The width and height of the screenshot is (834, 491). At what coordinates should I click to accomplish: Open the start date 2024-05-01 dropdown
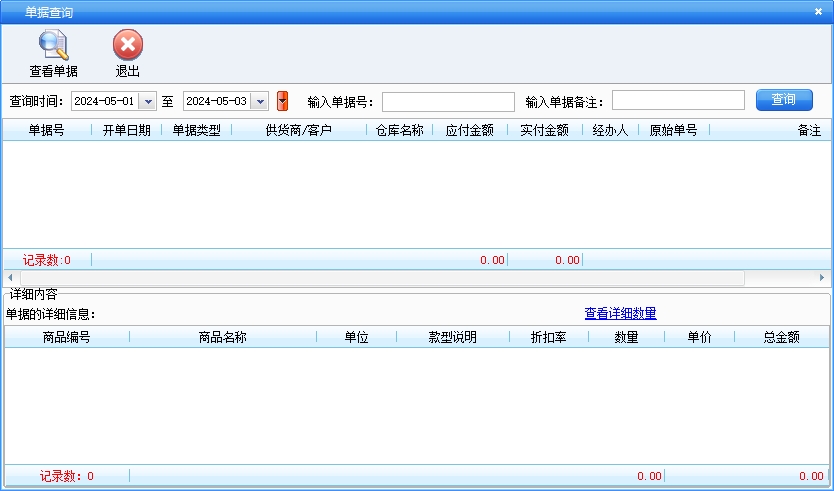(x=148, y=101)
